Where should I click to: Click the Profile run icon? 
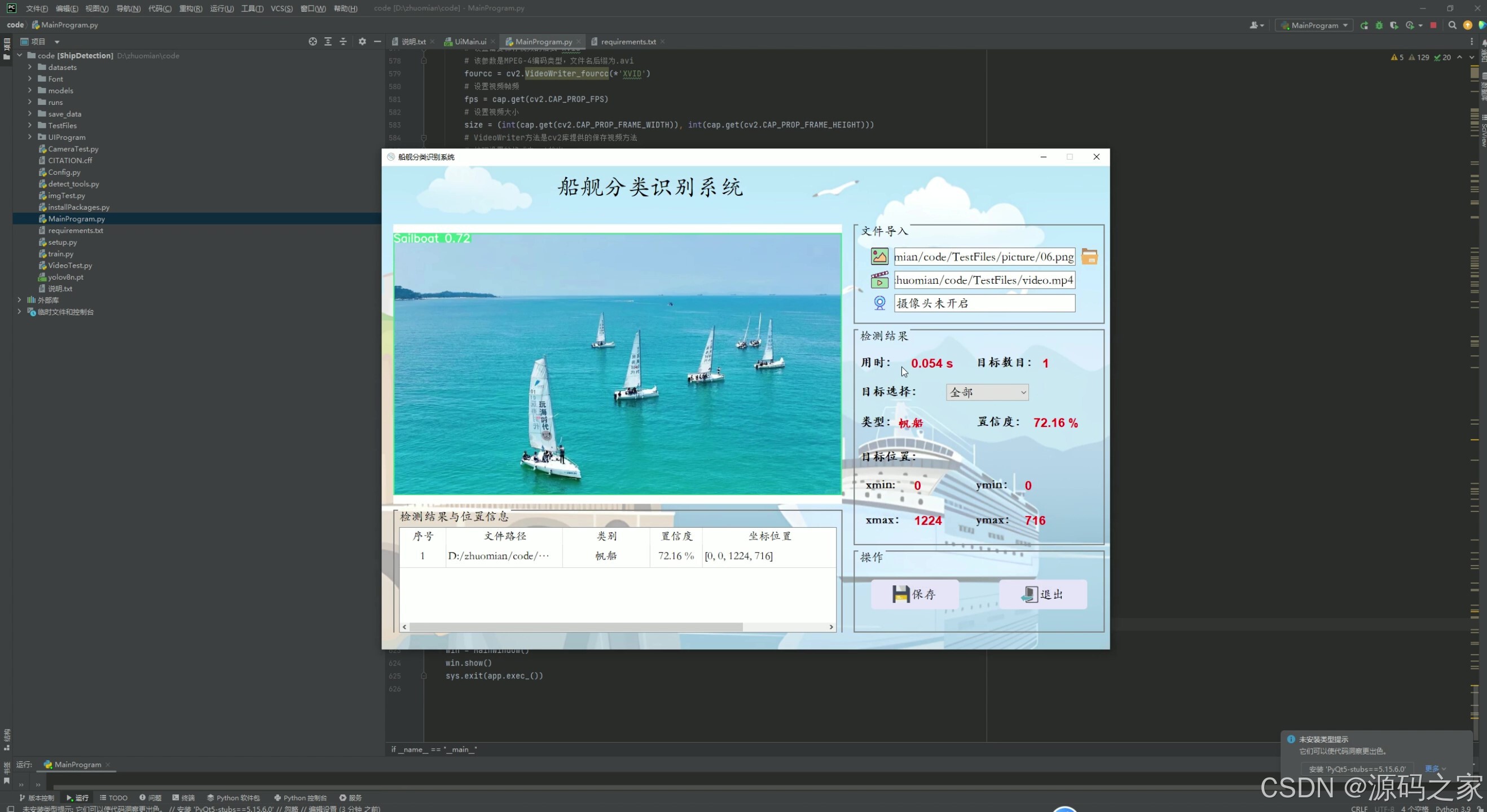coord(1410,25)
